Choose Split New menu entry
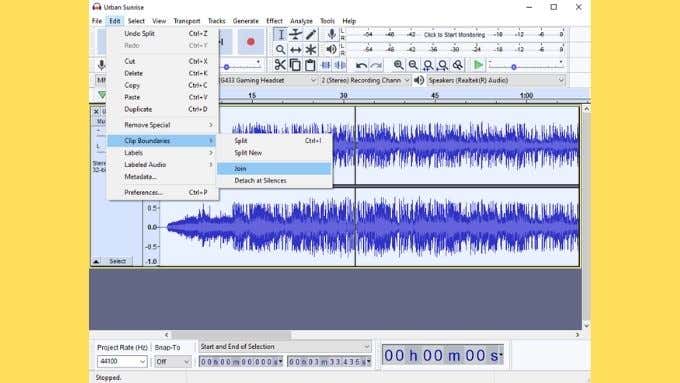 pyautogui.click(x=274, y=153)
